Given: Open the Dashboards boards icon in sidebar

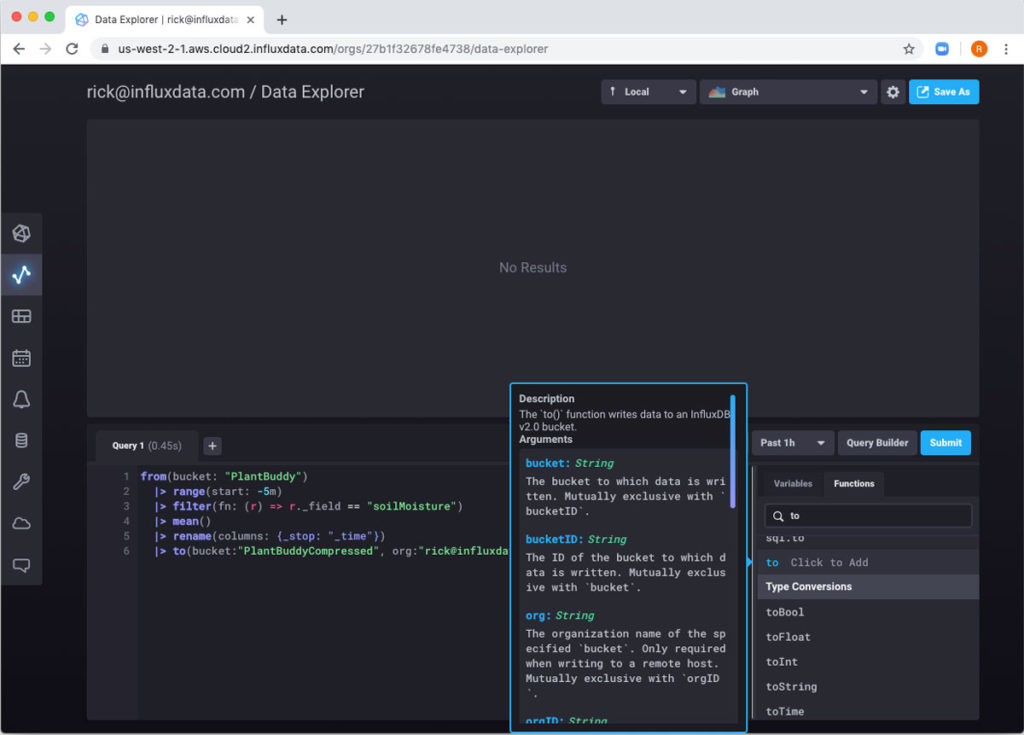Looking at the screenshot, I should coord(21,316).
